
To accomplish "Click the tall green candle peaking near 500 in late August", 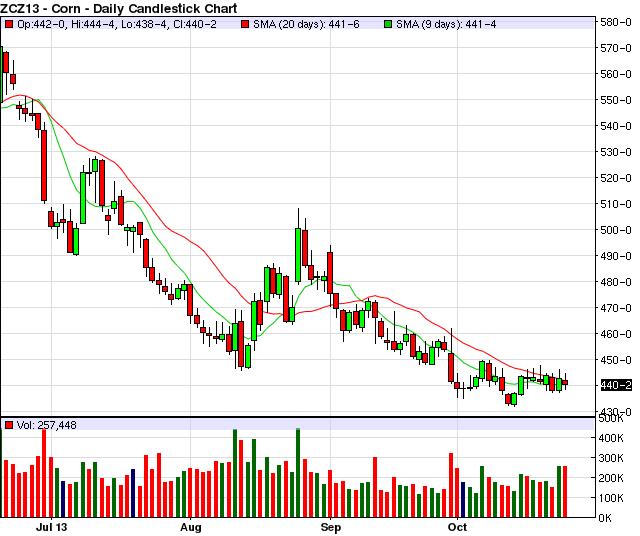I will 298,255.
